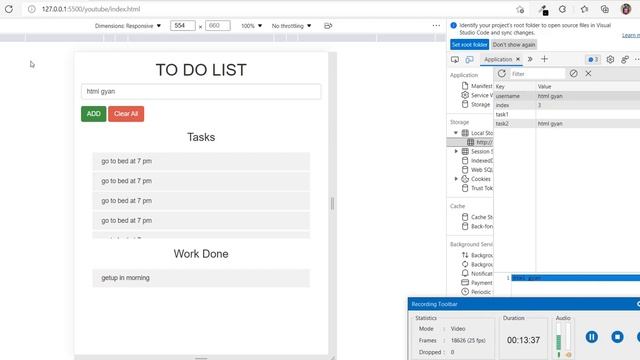Click the red Clear All button
The image size is (640, 360).
click(x=126, y=114)
